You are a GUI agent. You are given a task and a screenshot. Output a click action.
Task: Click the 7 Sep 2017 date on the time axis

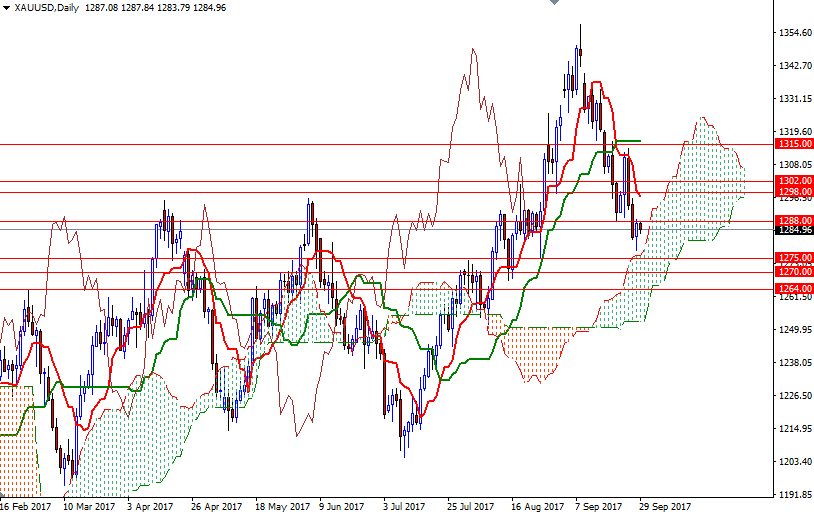click(600, 506)
